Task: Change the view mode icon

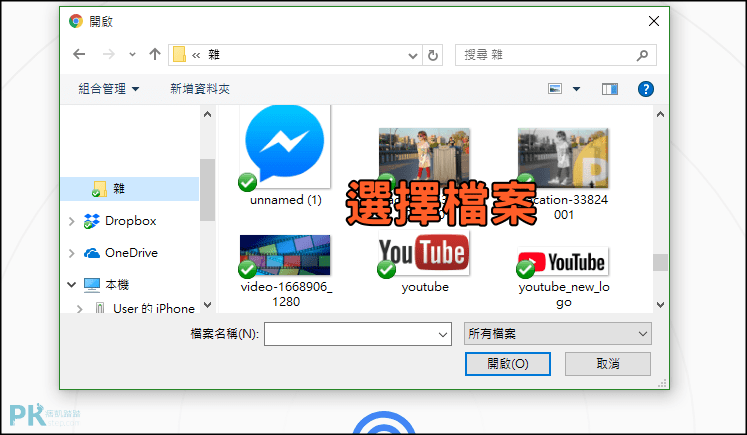Action: (x=555, y=89)
